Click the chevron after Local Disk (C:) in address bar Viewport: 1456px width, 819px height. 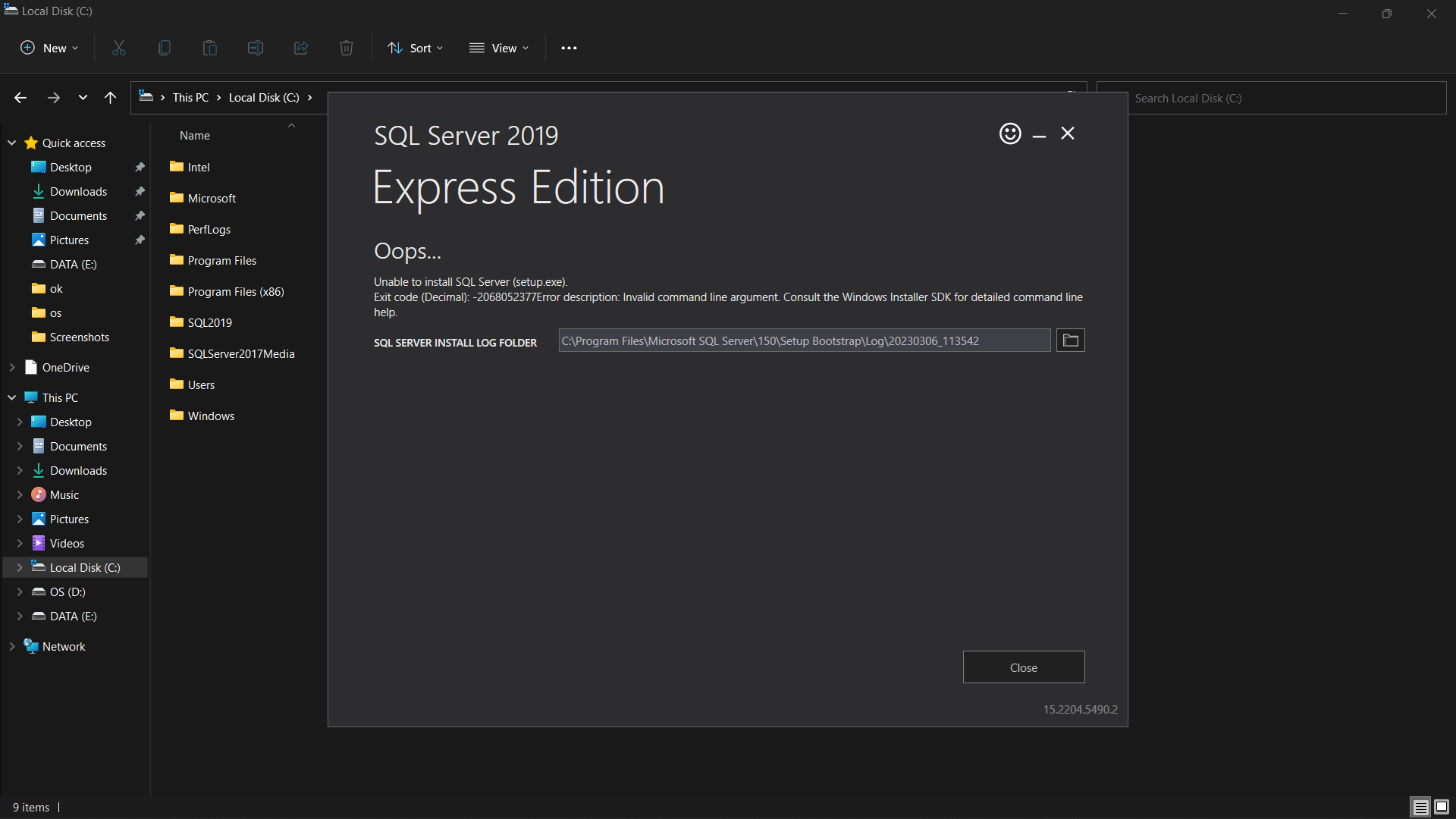[309, 98]
